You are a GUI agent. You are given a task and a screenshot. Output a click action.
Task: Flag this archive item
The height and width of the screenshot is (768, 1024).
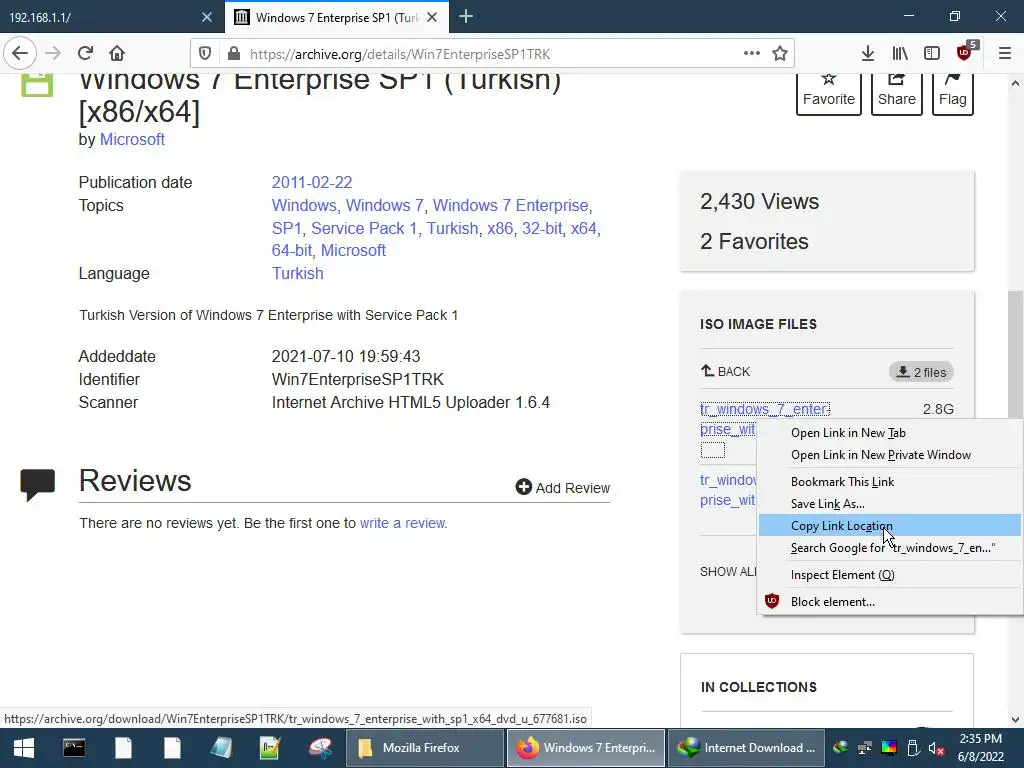[x=953, y=93]
